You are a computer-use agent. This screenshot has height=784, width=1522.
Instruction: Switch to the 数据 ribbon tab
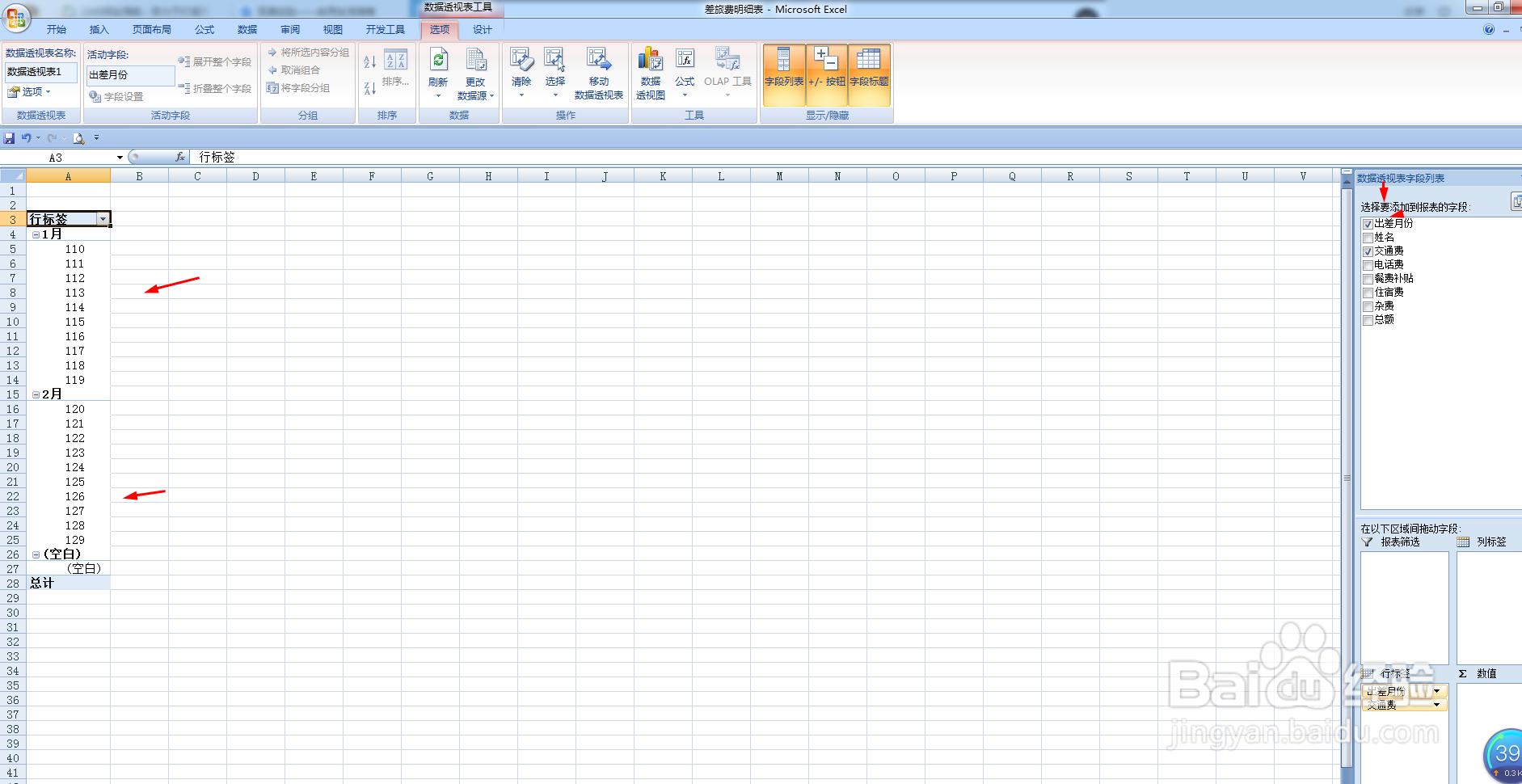point(247,30)
